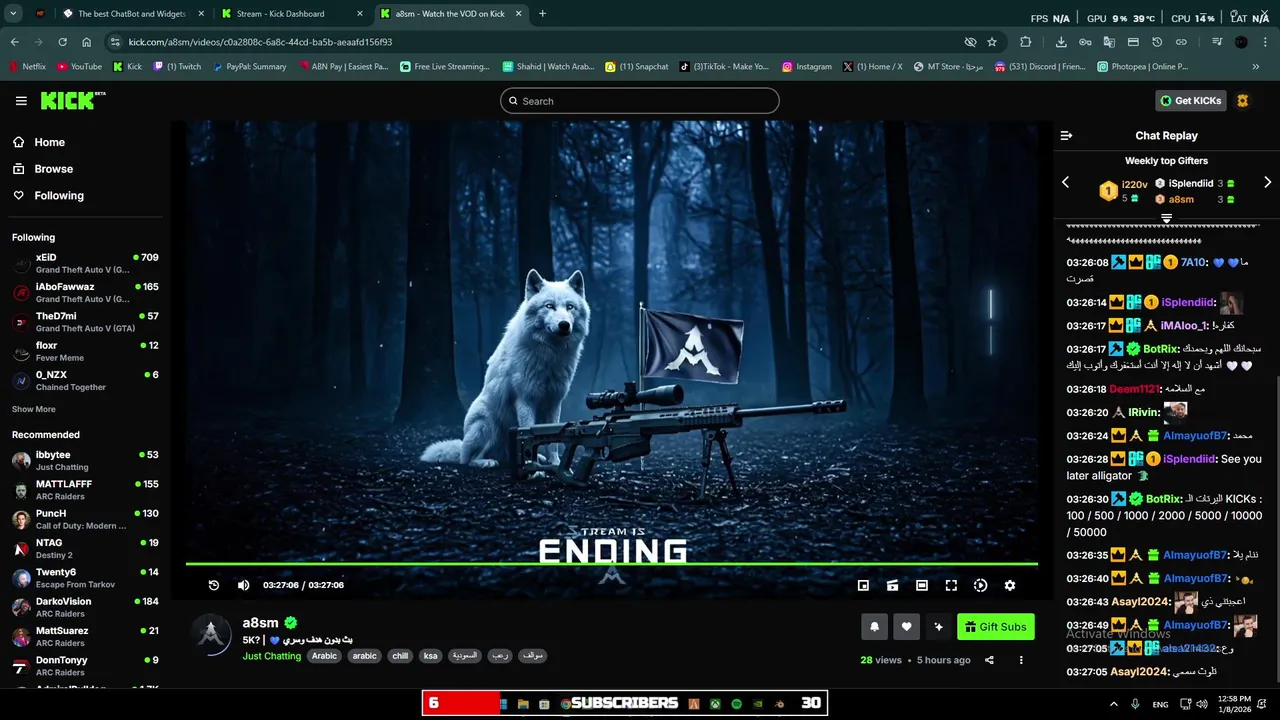Image resolution: width=1280 pixels, height=720 pixels.
Task: Open the three-dot options below Gift Subs
Action: 1021,660
